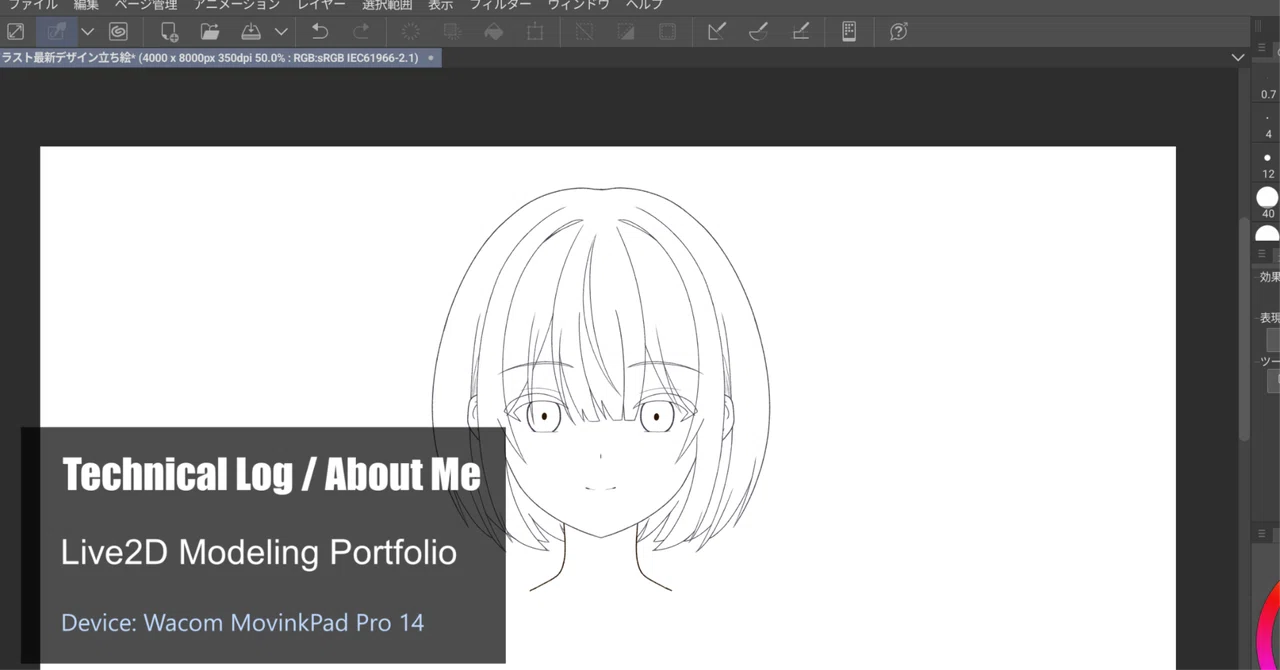Image resolution: width=1280 pixels, height=670 pixels.
Task: Switch to the ラスト最新デザイン立ち絵 canvas tab
Action: point(221,58)
